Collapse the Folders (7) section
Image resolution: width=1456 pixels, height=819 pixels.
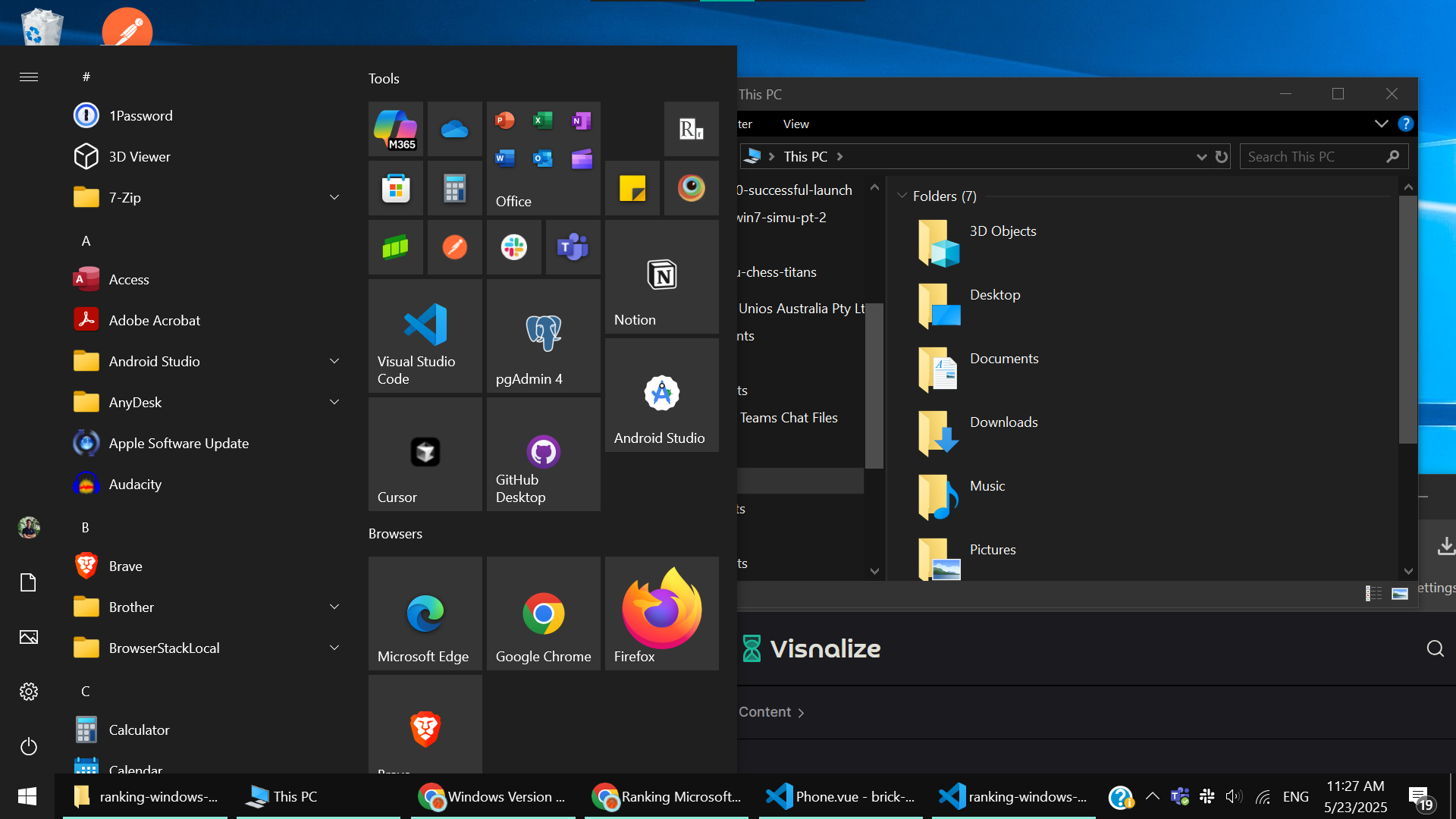tap(902, 196)
